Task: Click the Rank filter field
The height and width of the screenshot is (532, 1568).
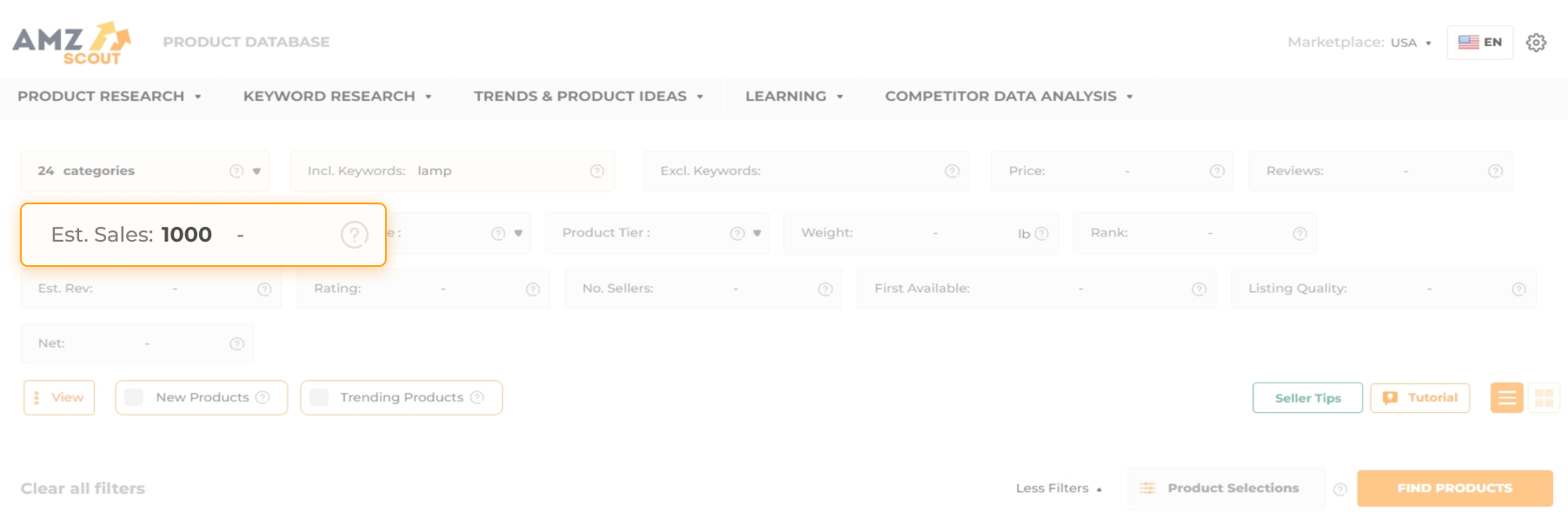Action: (x=1195, y=233)
